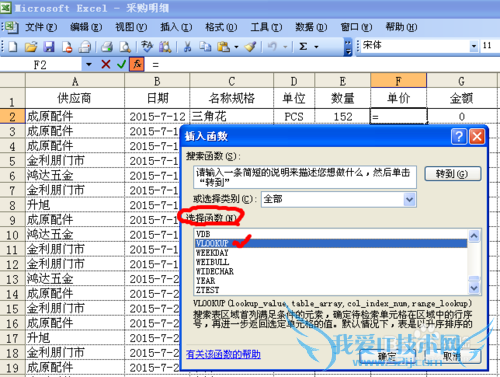The width and height of the screenshot is (500, 377).
Task: Expand the toolbar options chevron
Action: pos(348,47)
